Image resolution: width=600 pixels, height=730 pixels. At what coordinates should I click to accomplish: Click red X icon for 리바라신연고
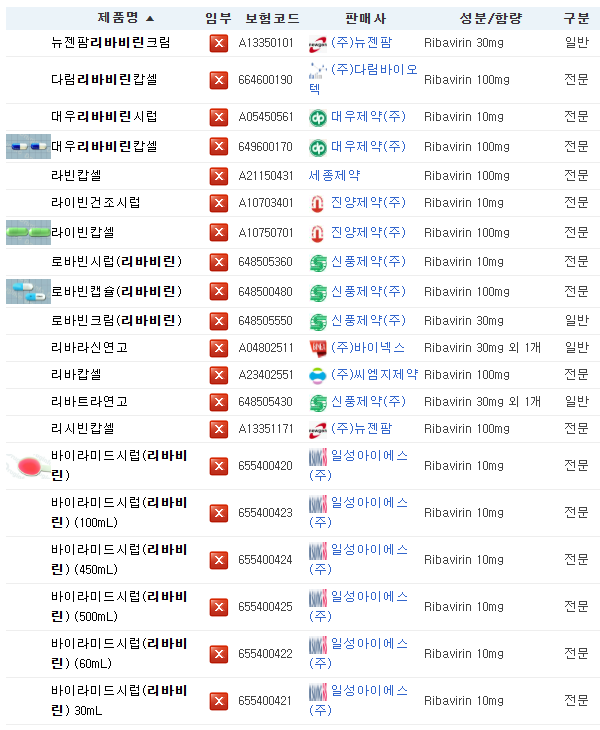(218, 348)
